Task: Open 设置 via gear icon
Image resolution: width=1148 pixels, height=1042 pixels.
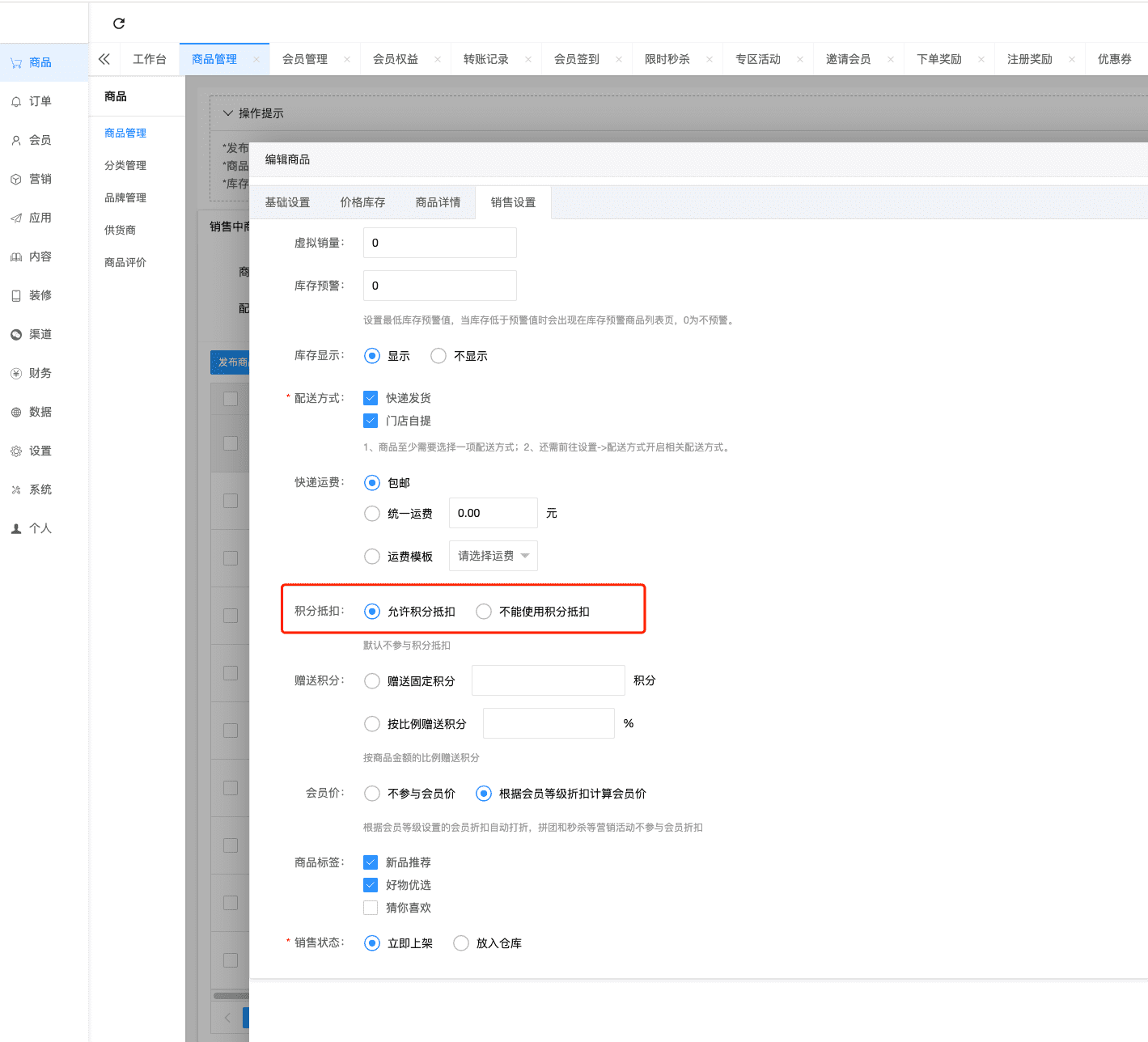Action: tap(16, 451)
